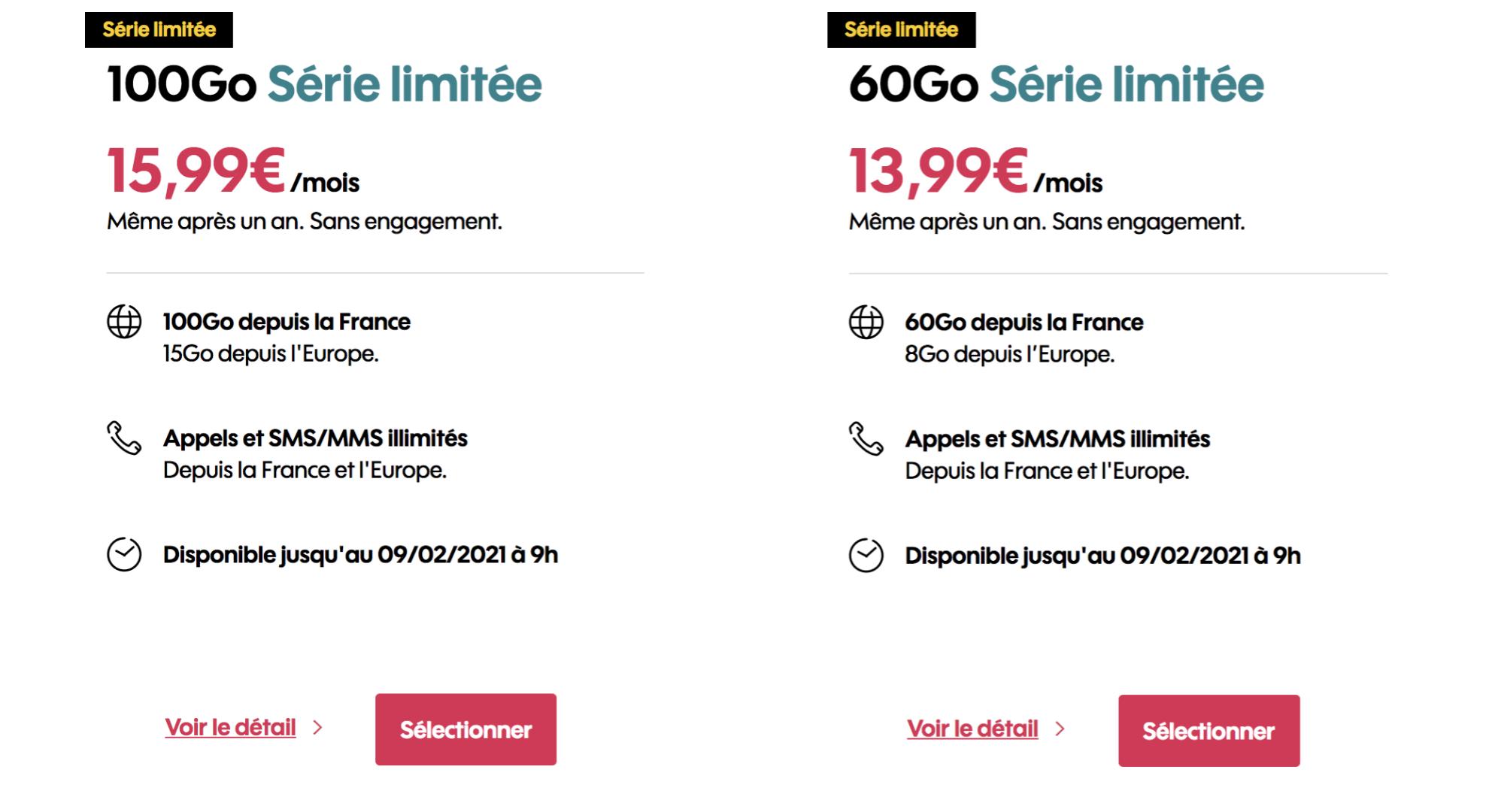Expand the 60Go detail chevron arrow
The height and width of the screenshot is (812, 1489).
point(1060,729)
